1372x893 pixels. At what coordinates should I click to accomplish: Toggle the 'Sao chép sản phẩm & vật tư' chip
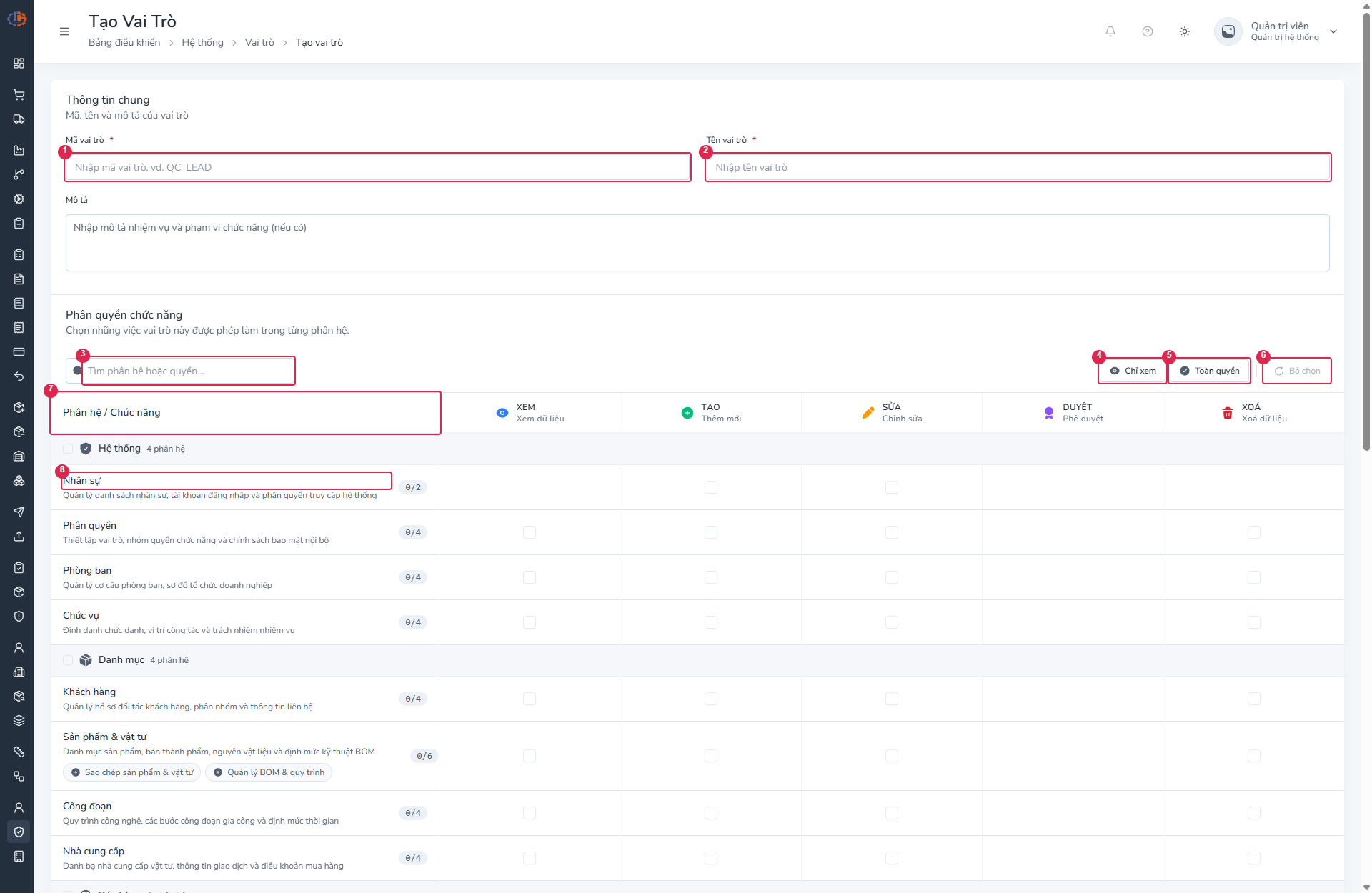point(132,772)
